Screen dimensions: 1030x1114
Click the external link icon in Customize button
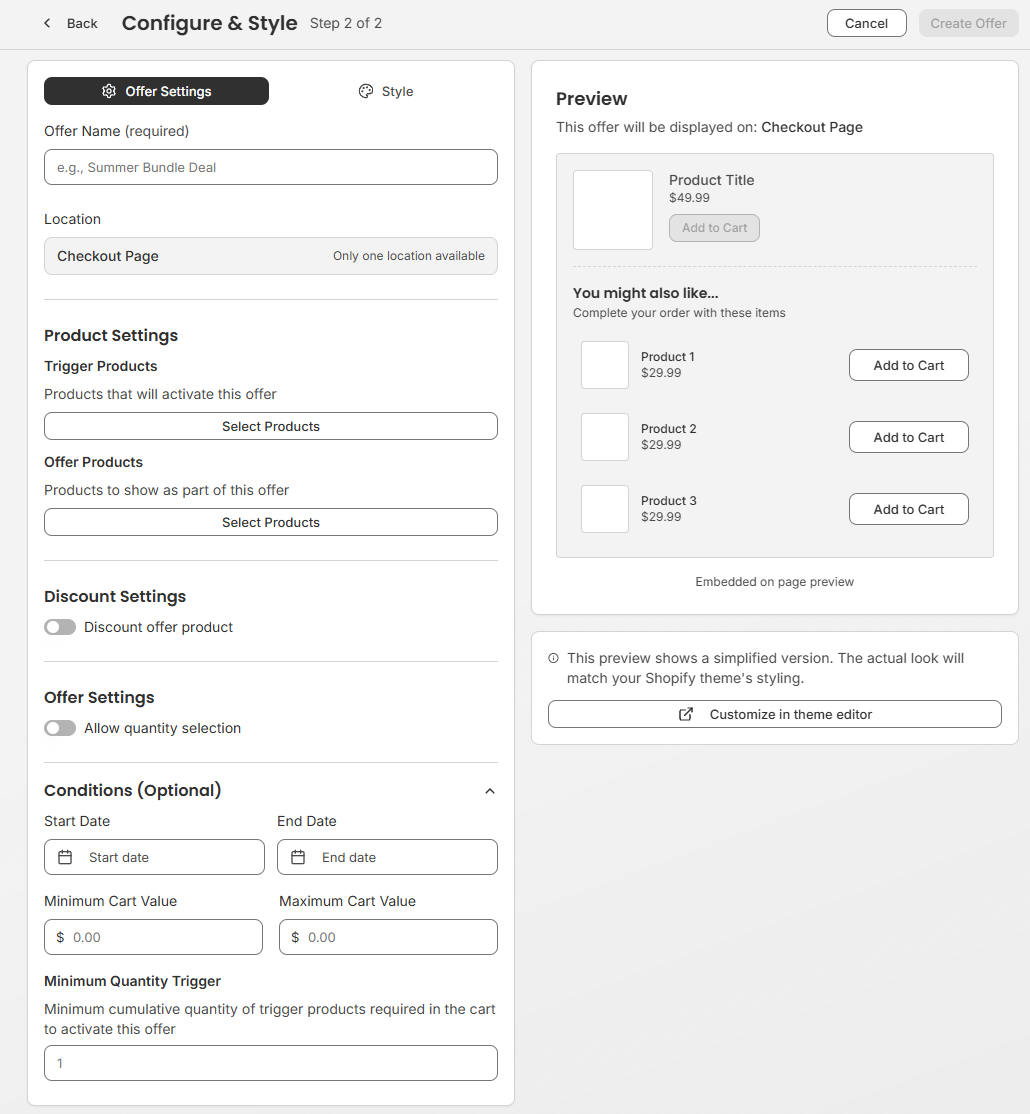pyautogui.click(x=685, y=714)
